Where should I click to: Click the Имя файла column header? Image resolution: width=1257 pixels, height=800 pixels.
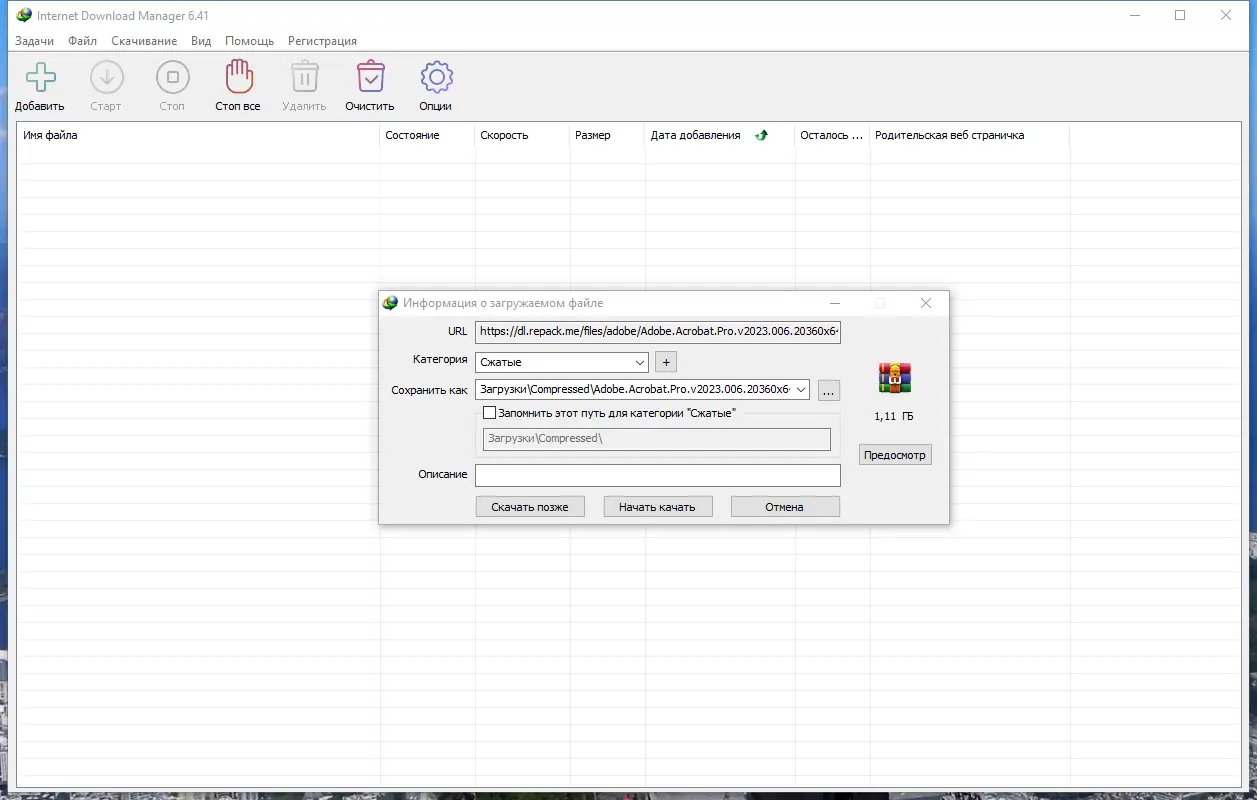coord(198,135)
